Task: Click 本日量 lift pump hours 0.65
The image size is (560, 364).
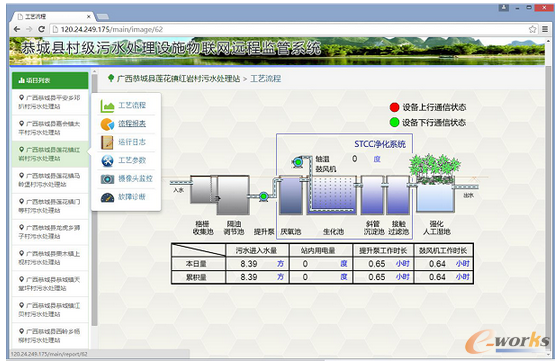Action: tap(377, 264)
